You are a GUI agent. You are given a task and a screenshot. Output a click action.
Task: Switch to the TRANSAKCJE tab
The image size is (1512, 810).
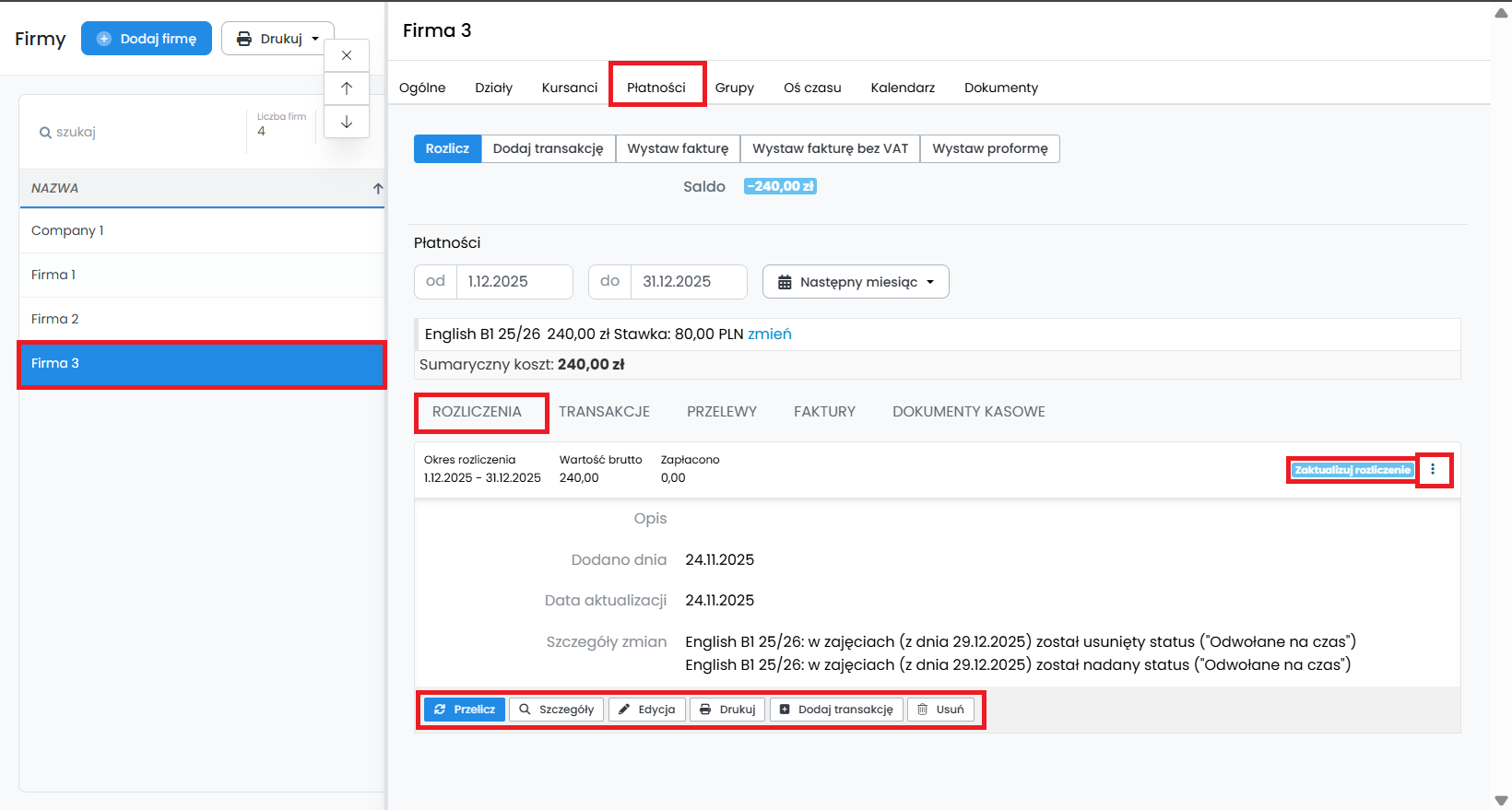[x=604, y=412]
